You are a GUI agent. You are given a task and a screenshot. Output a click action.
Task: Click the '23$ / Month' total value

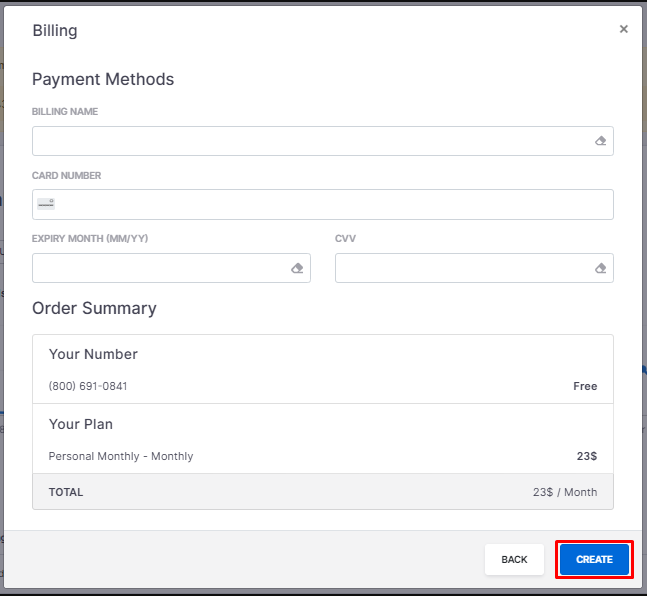tap(565, 492)
